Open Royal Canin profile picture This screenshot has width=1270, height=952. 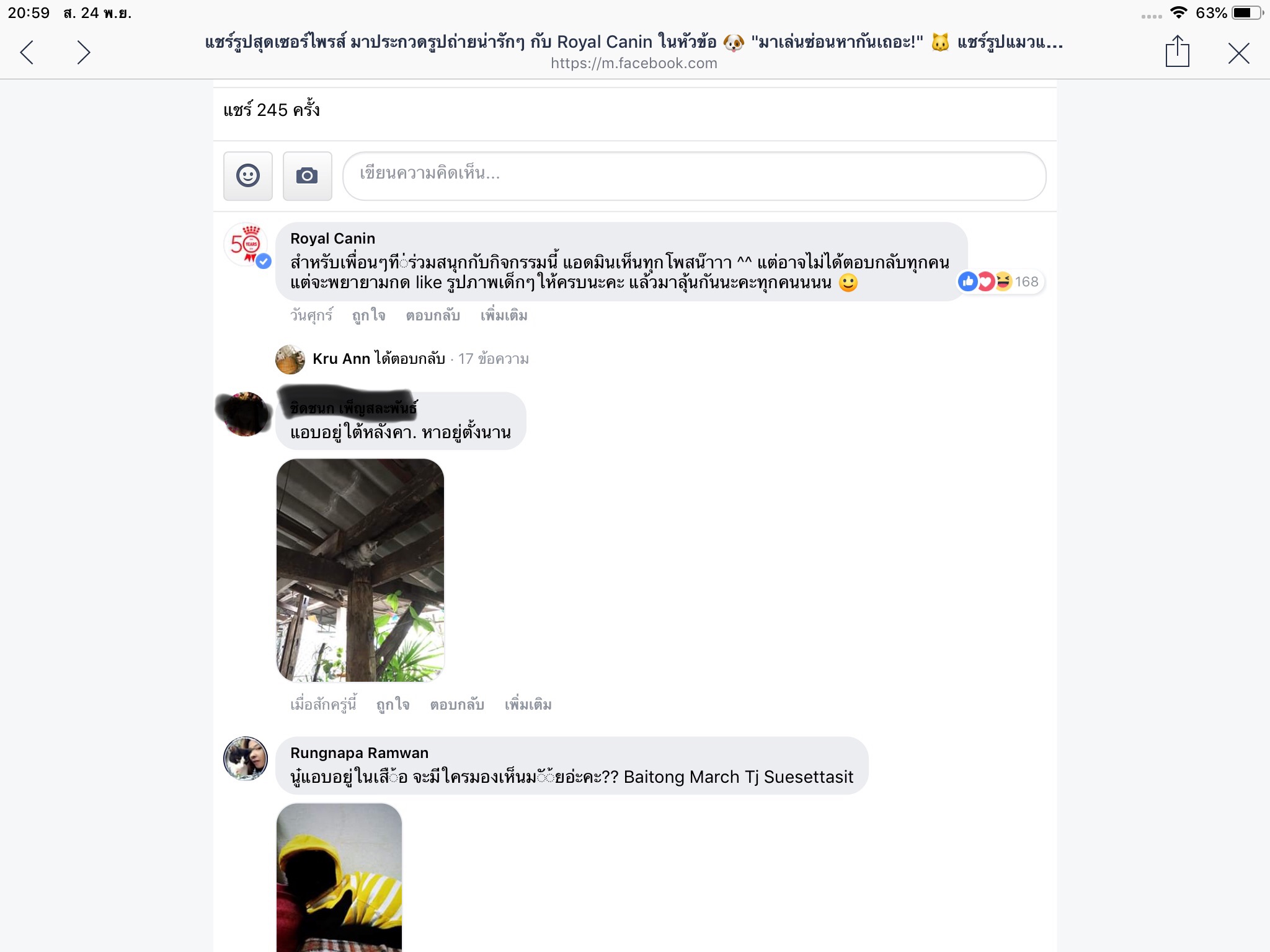pos(246,245)
